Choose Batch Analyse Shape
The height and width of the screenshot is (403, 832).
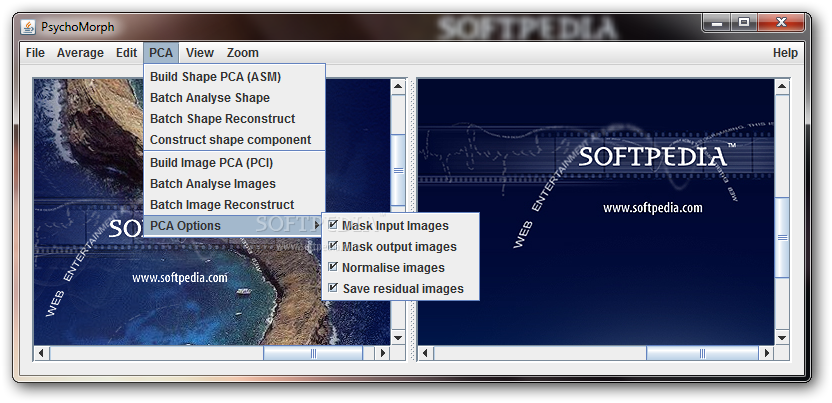(234, 98)
